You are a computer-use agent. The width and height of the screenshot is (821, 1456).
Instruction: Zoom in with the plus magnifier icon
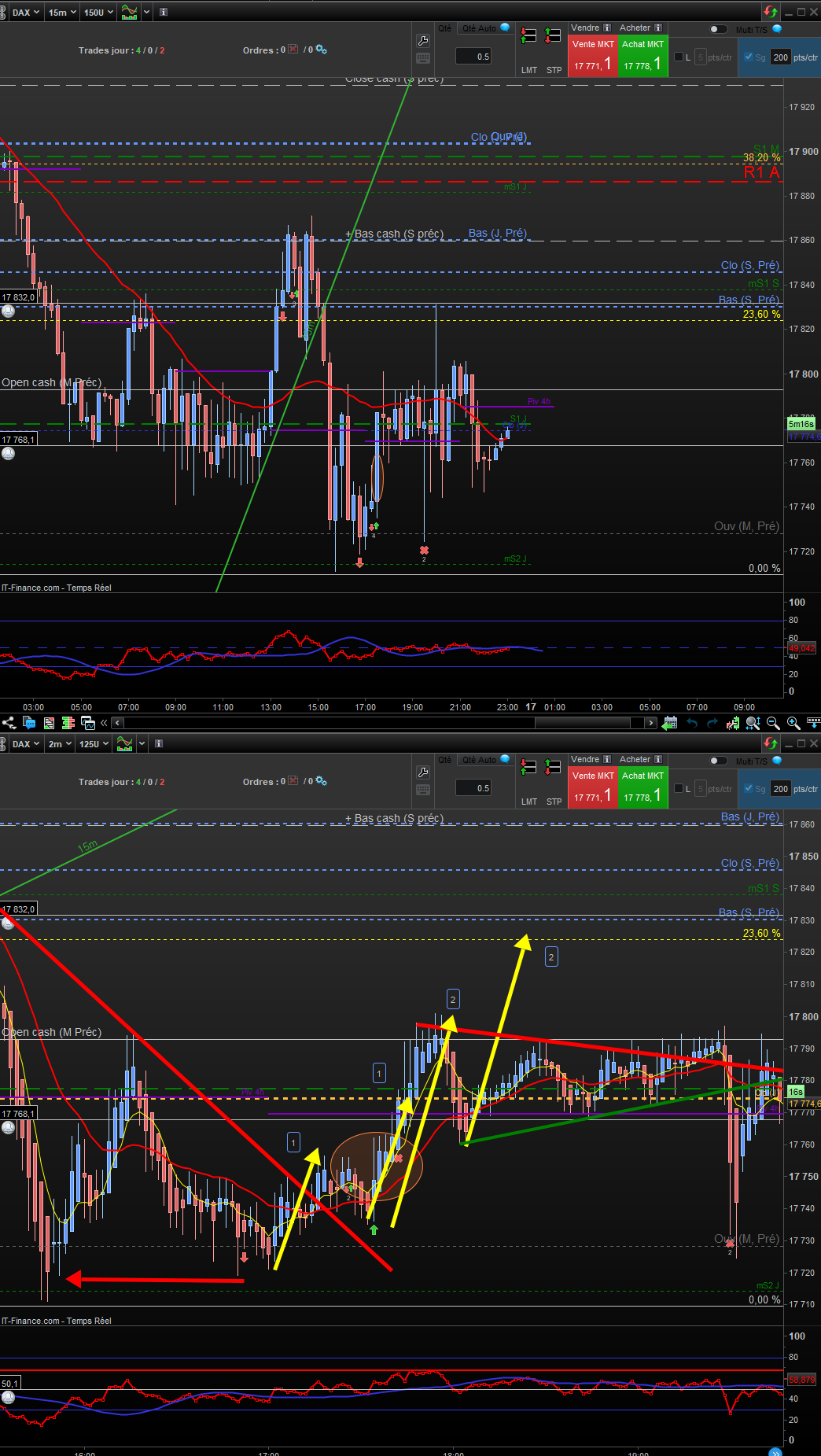click(x=793, y=723)
